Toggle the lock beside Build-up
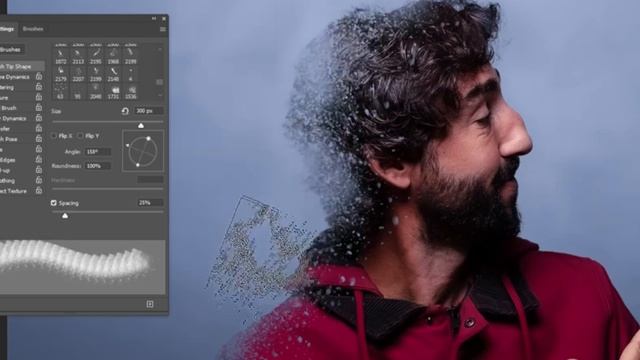Image resolution: width=640 pixels, height=360 pixels. [x=39, y=170]
